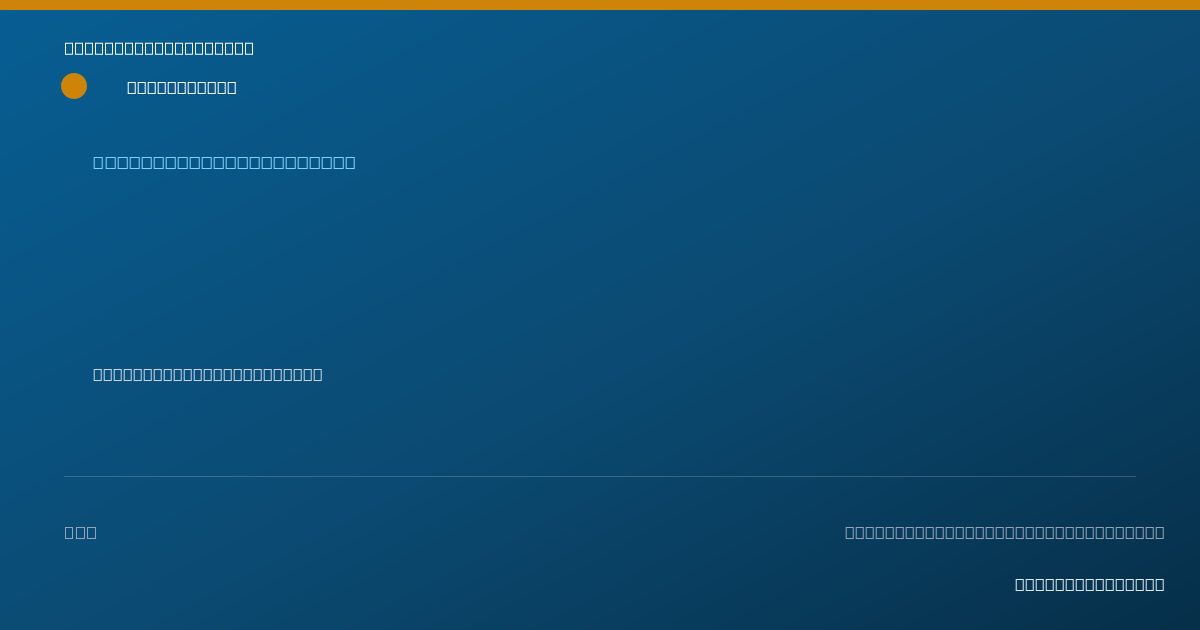Click the long gray footer text line
This screenshot has height=630, width=1200.
click(1005, 532)
